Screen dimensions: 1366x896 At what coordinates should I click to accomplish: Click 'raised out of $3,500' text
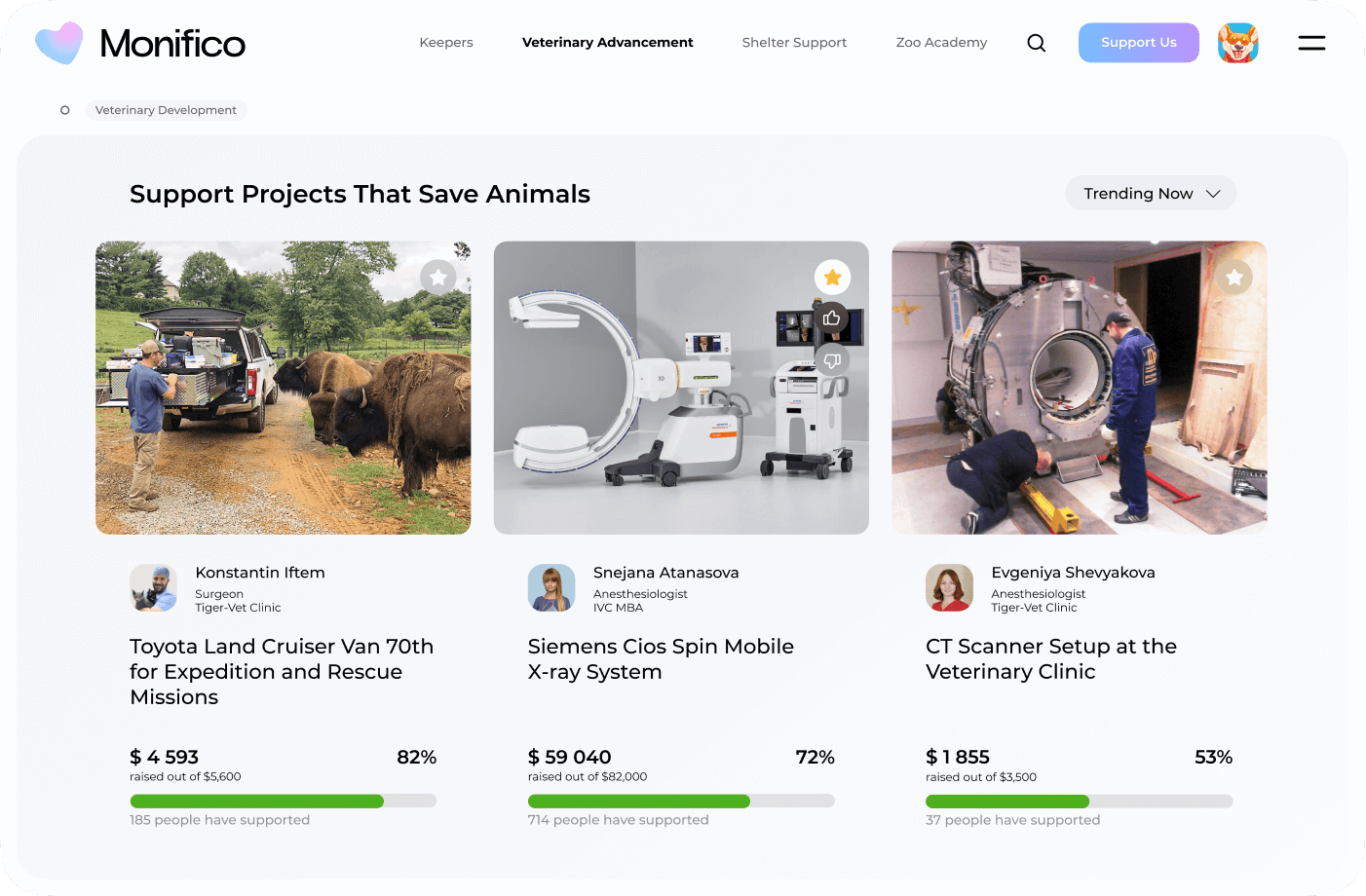pyautogui.click(x=981, y=777)
